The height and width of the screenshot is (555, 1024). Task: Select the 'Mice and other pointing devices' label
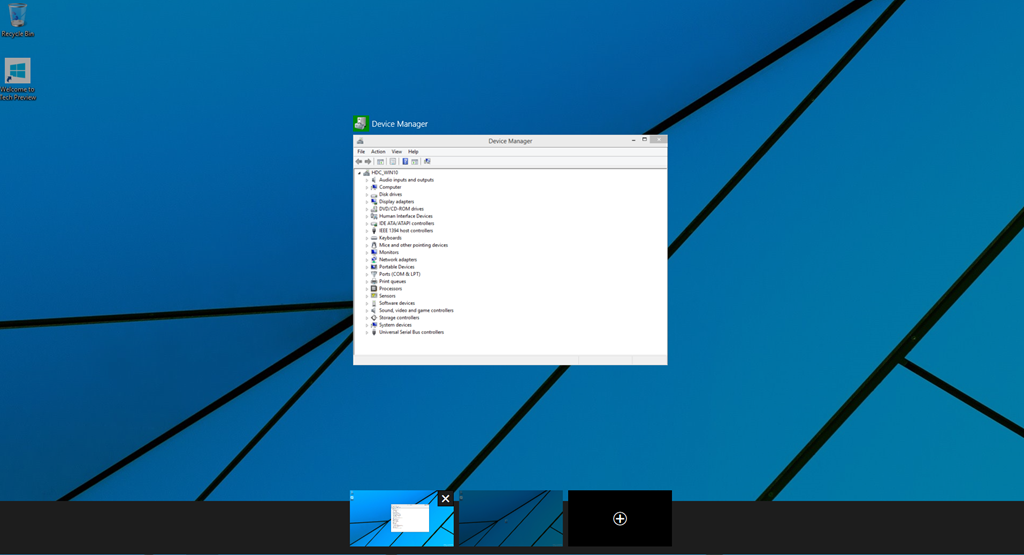pos(413,245)
